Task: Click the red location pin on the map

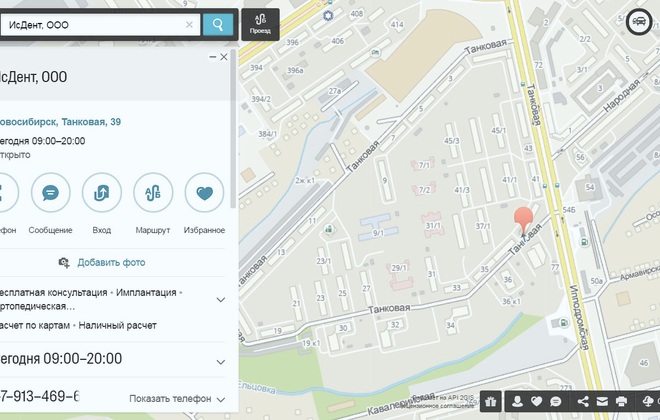Action: (x=524, y=220)
